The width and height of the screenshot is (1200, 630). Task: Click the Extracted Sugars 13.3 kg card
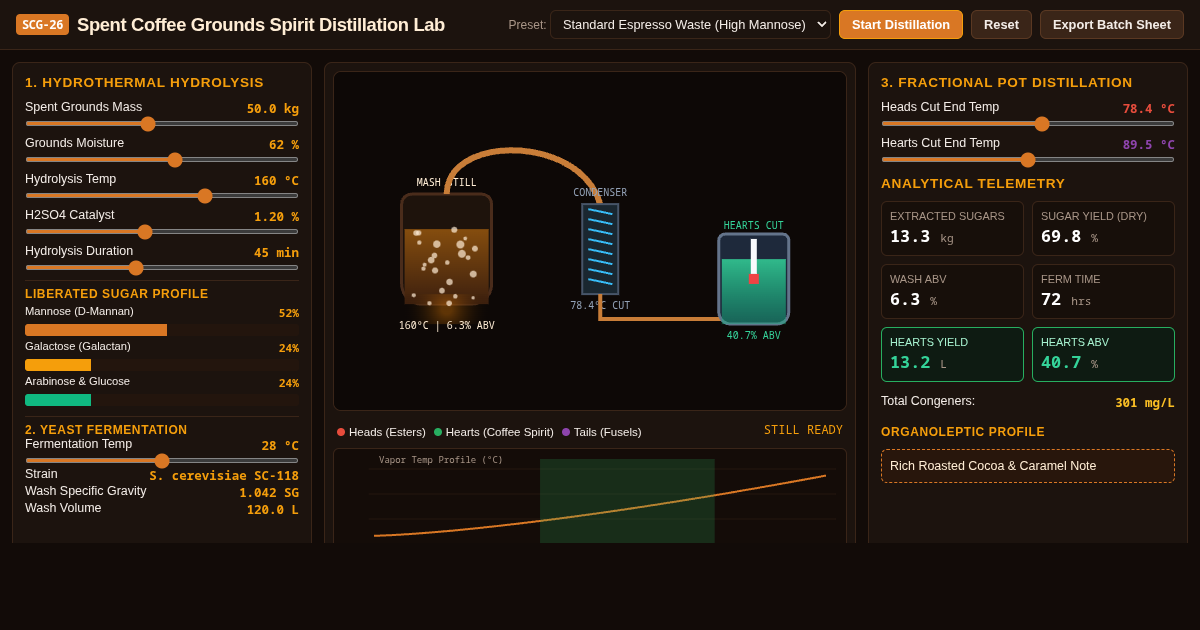click(x=952, y=228)
